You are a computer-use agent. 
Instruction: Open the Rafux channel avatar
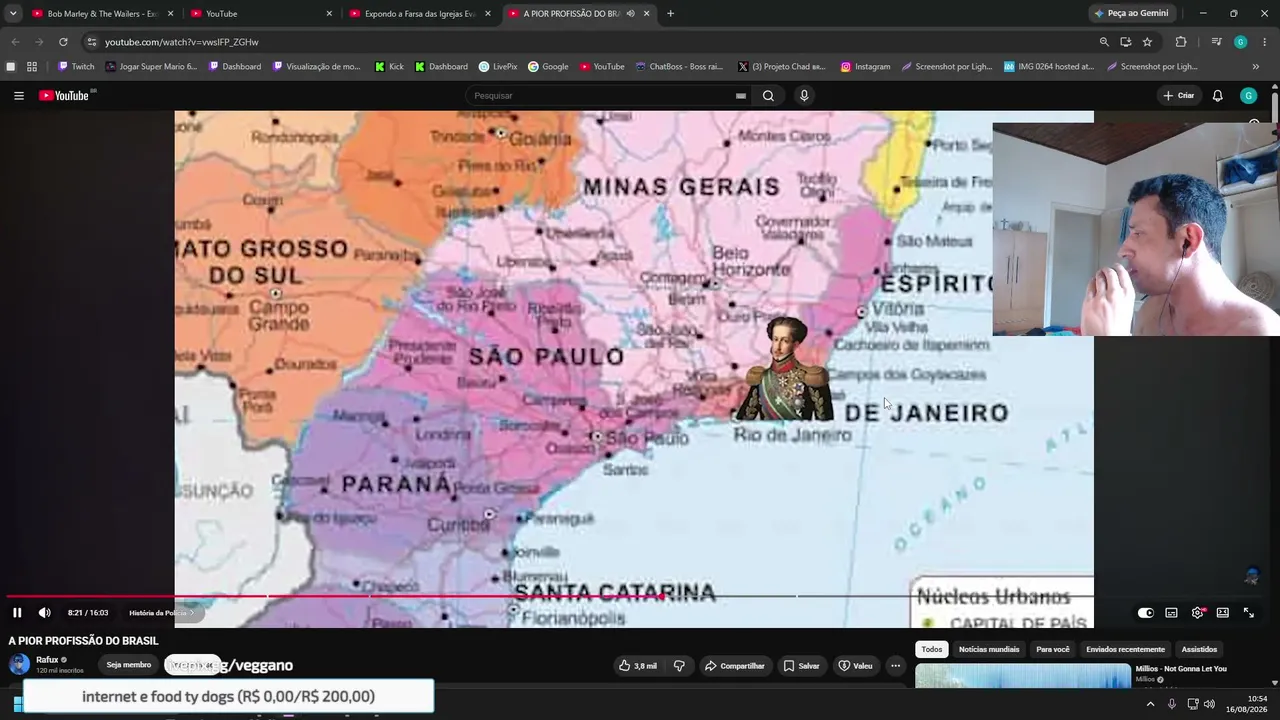point(19,665)
